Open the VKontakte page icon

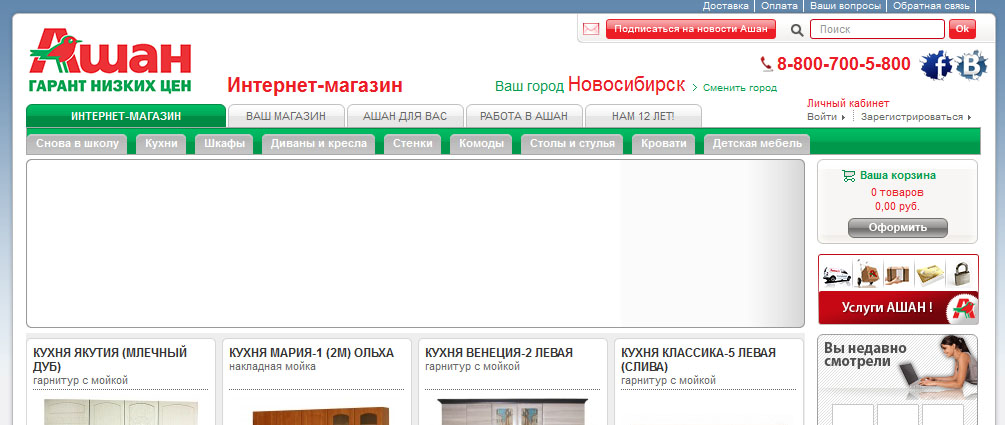coord(972,65)
